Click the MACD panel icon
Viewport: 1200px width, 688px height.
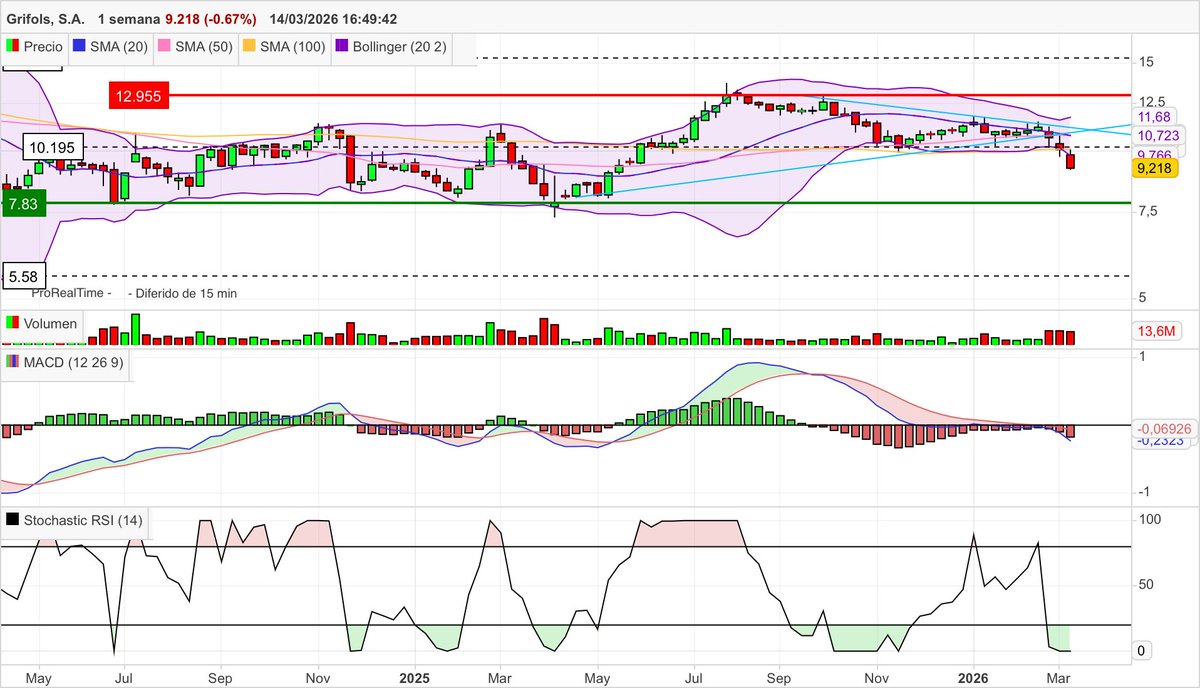pos(13,362)
